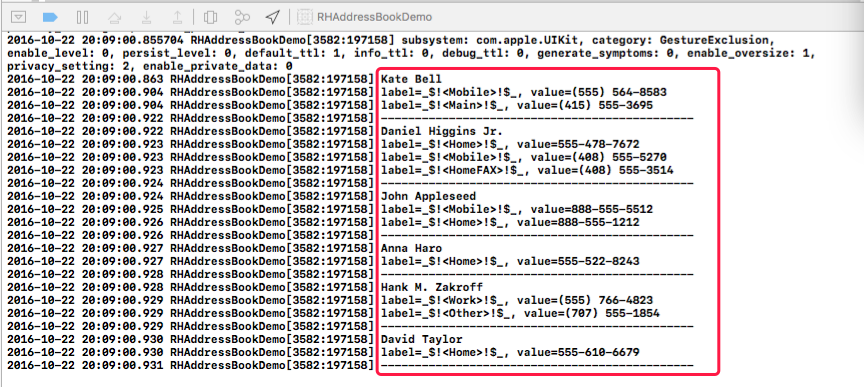Click the HomeFAX label line

[527, 170]
